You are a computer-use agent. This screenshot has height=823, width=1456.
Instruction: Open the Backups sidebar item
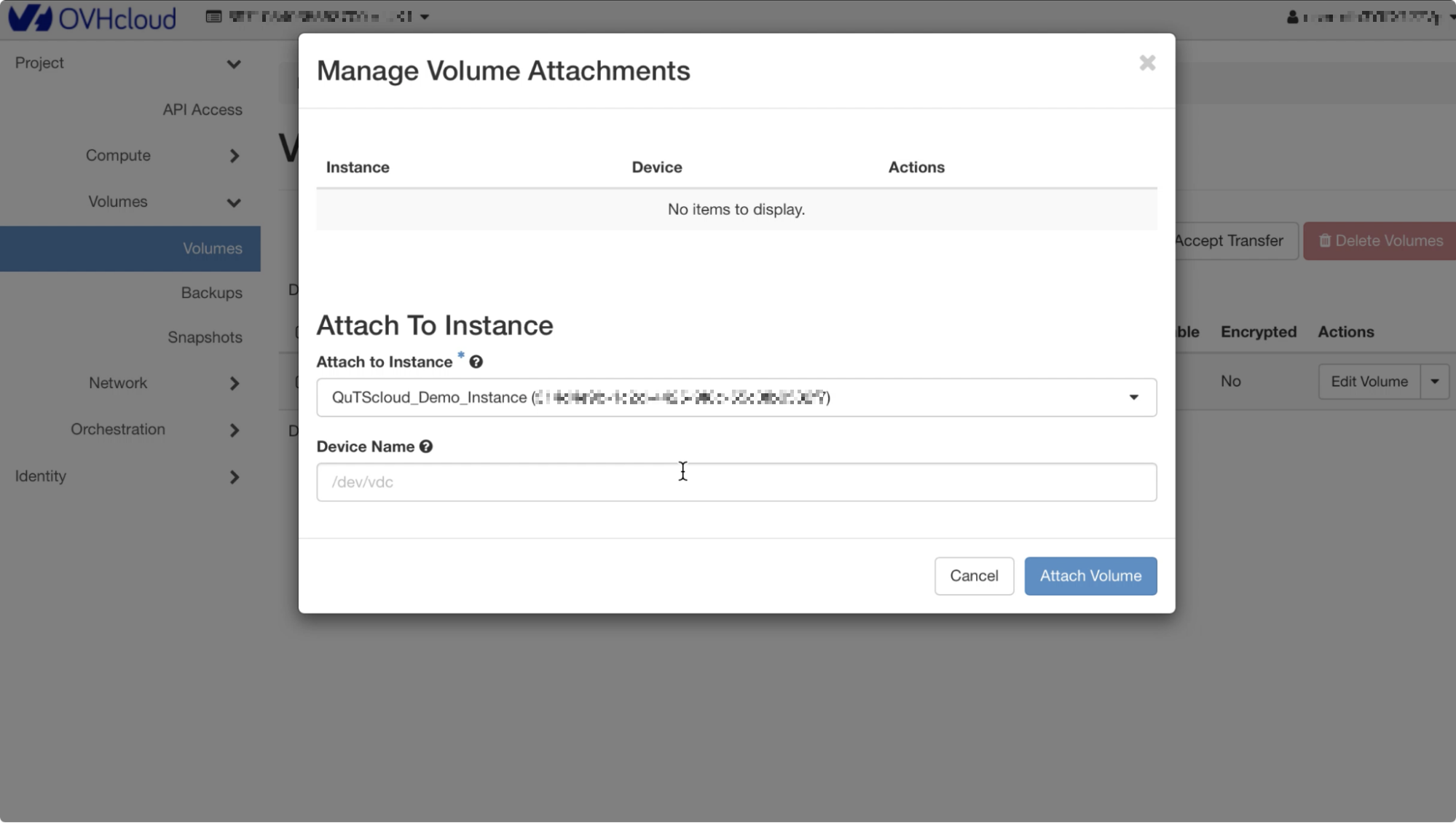pos(211,293)
